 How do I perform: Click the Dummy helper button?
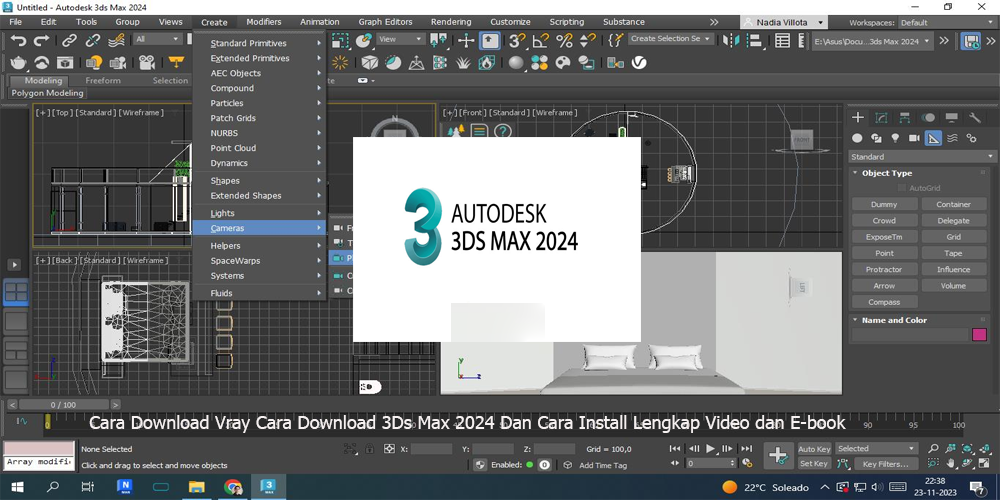pyautogui.click(x=884, y=204)
